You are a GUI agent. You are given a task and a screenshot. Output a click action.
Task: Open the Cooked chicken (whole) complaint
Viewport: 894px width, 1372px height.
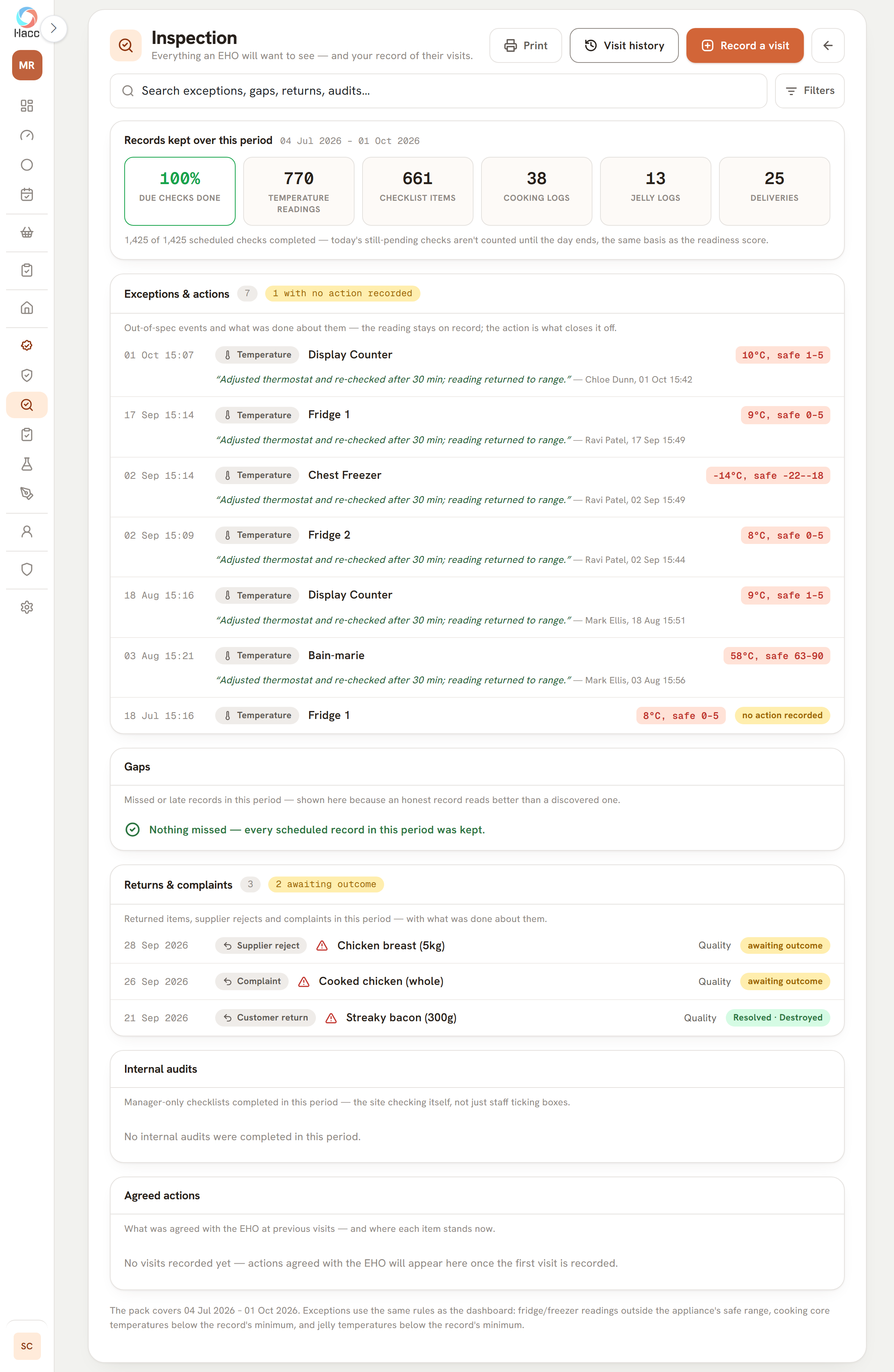(477, 981)
